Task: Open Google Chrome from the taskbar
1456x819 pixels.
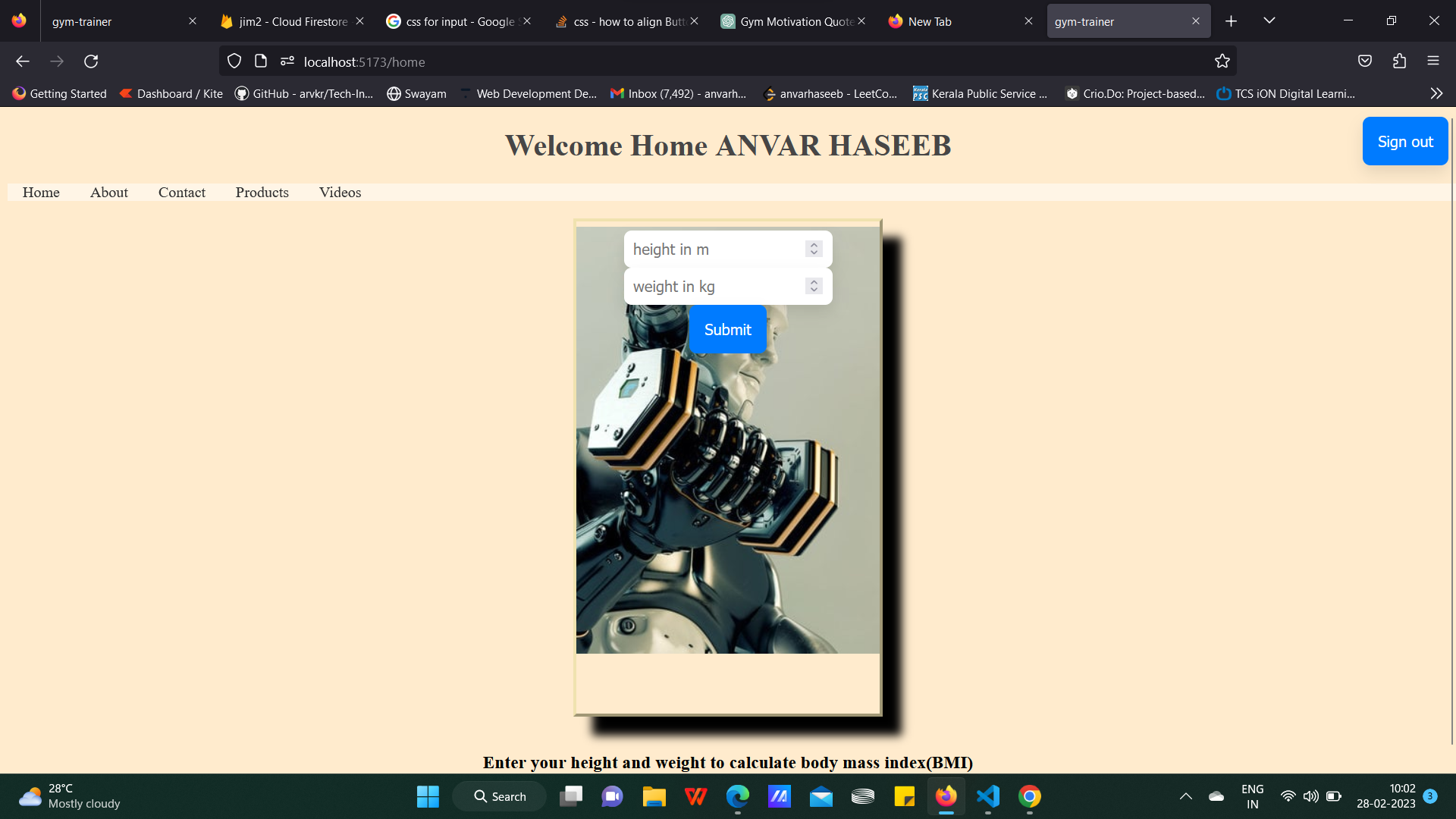Action: coord(1029,796)
